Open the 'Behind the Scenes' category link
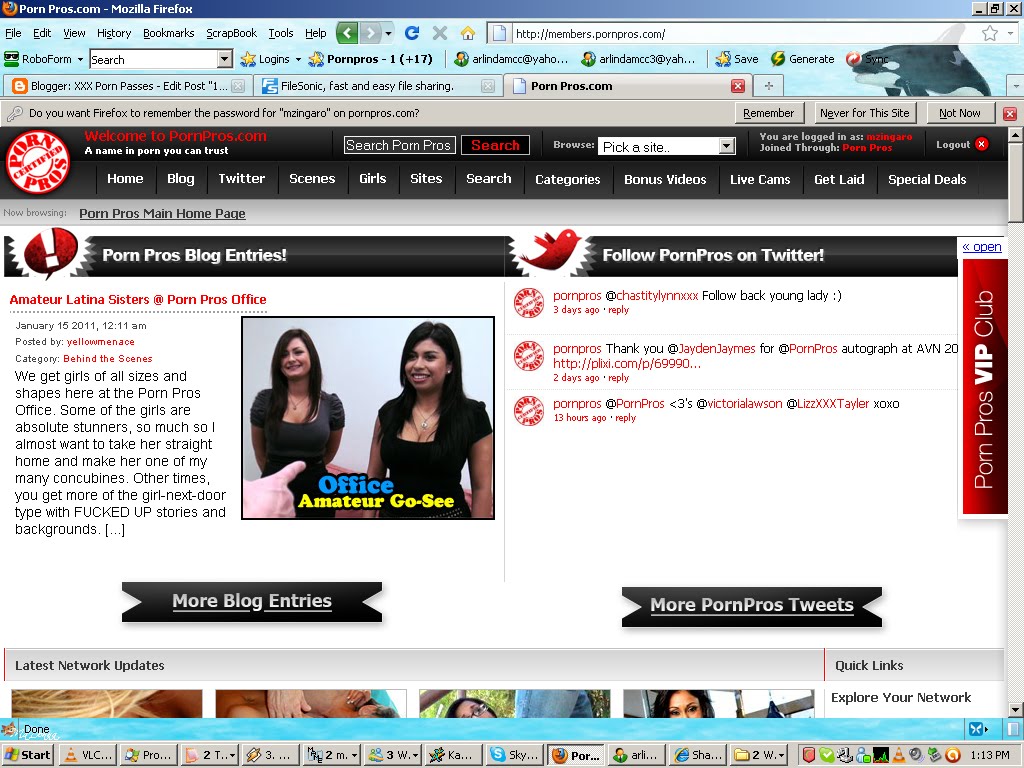Image resolution: width=1024 pixels, height=768 pixels. 108,359
